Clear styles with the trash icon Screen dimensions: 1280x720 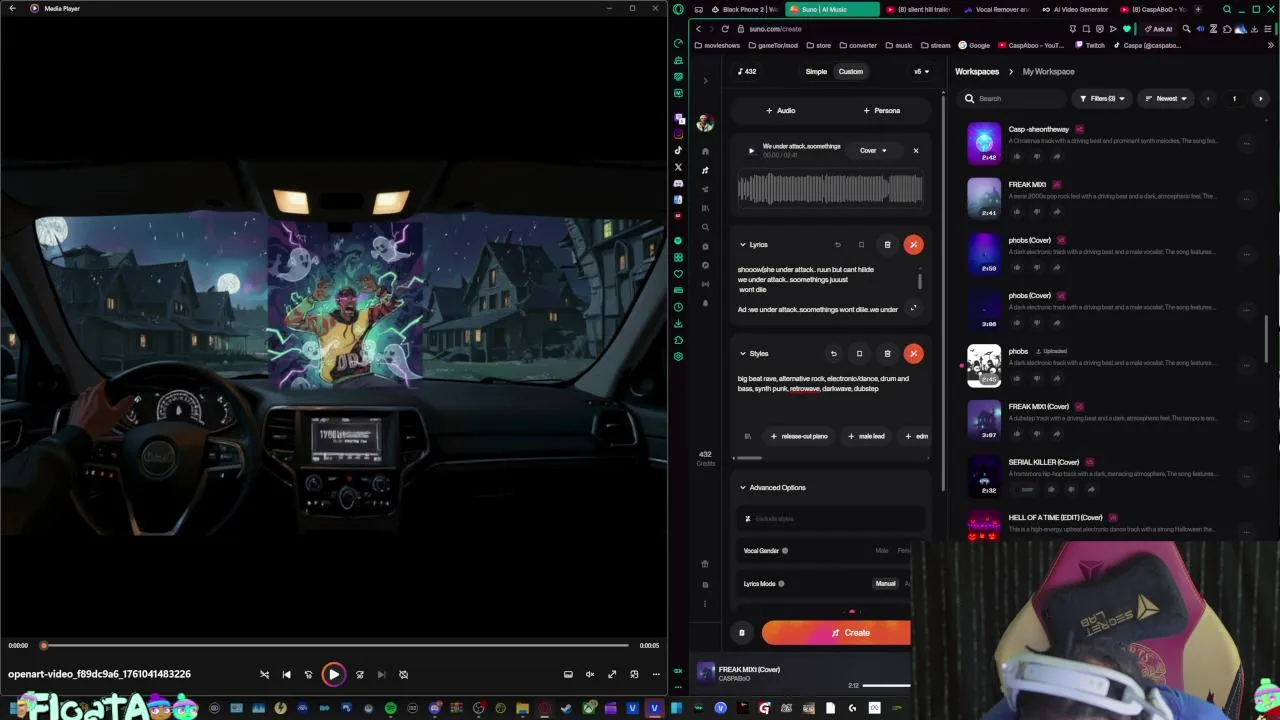tap(887, 353)
